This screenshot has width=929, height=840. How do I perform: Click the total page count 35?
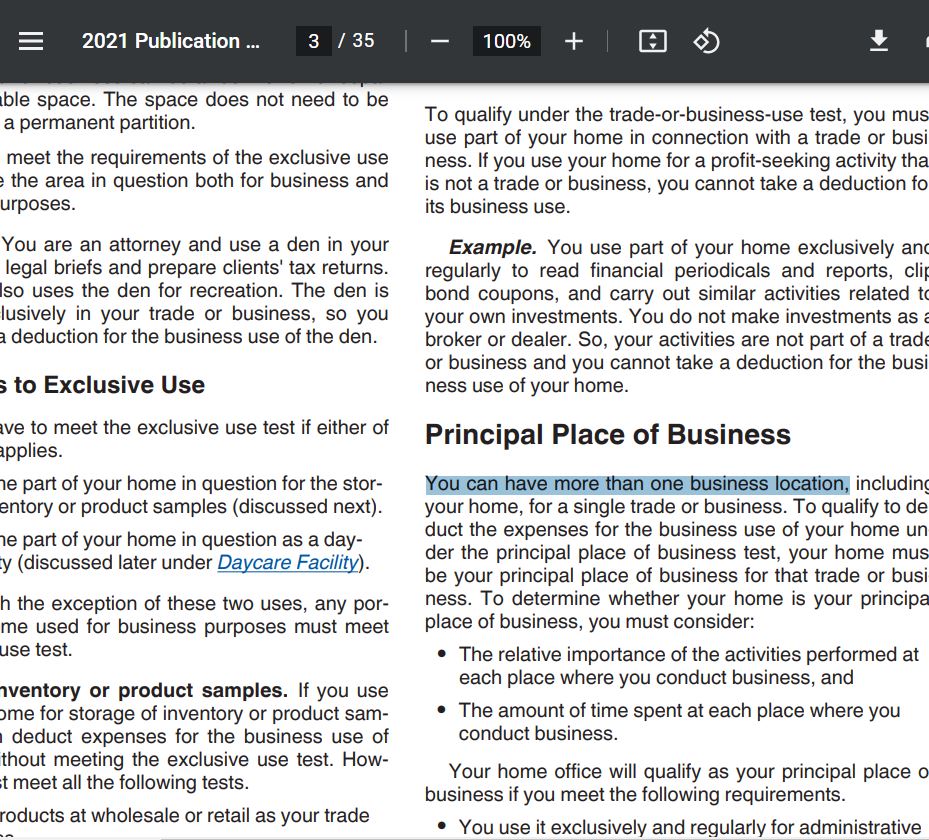(363, 40)
